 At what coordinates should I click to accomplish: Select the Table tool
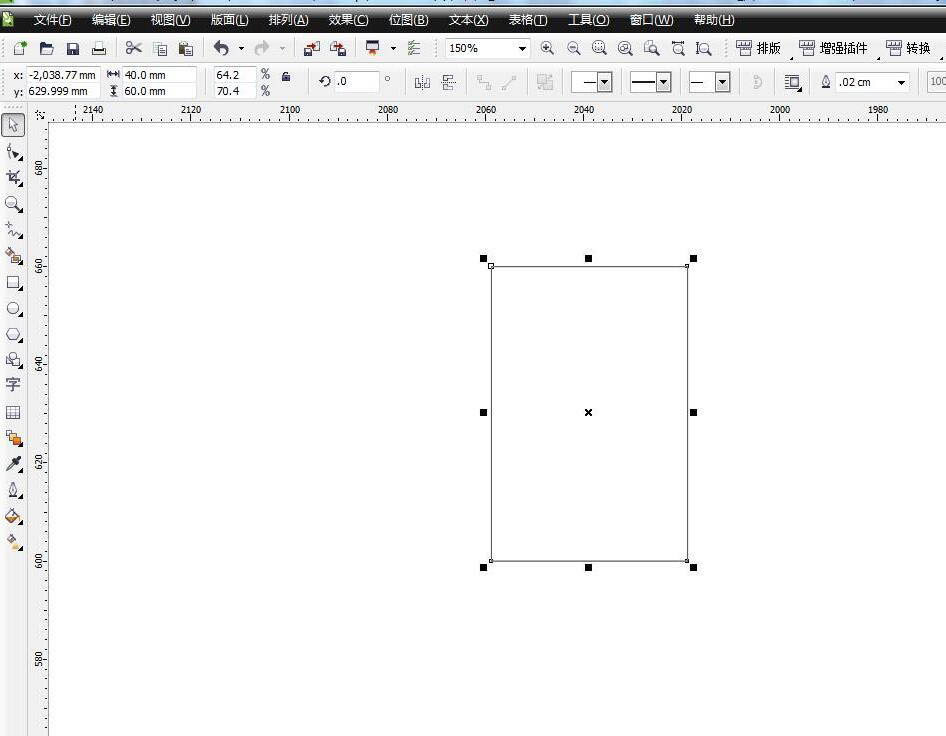point(13,412)
